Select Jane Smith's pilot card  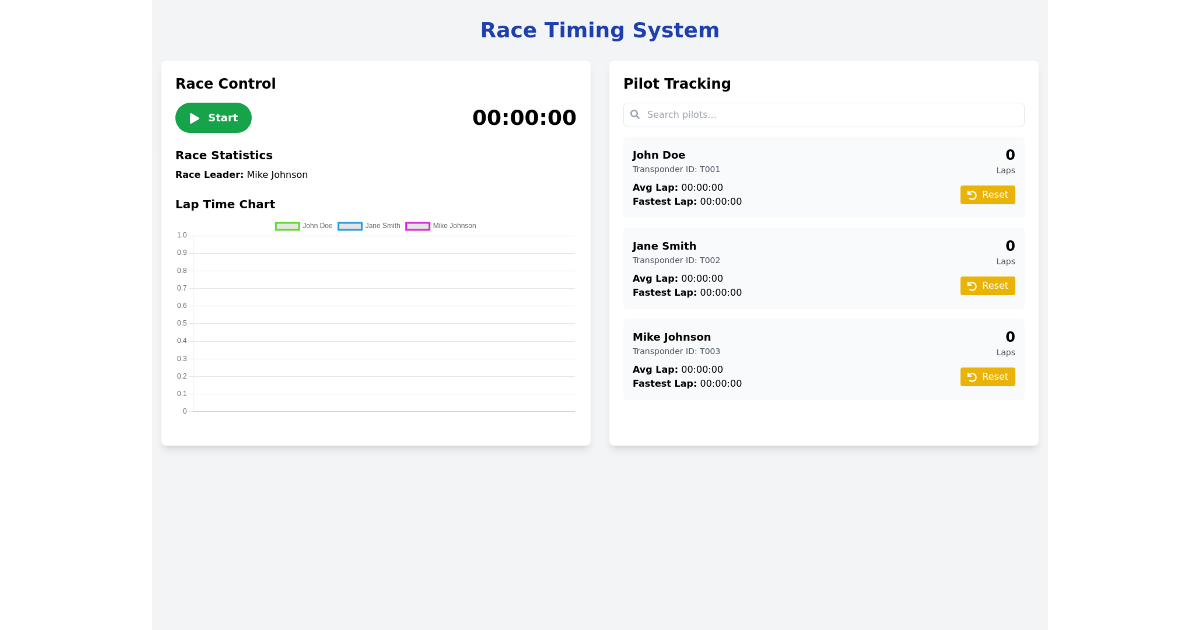pos(824,268)
